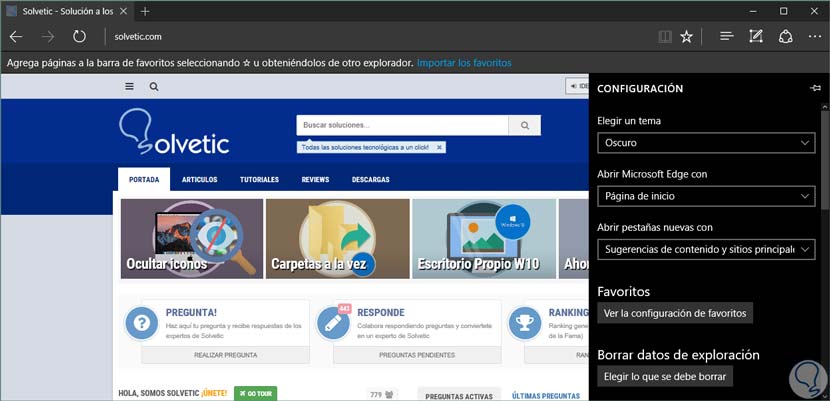Click the PREGUNTAS PENDIENTES button
830x401 pixels.
coord(417,355)
